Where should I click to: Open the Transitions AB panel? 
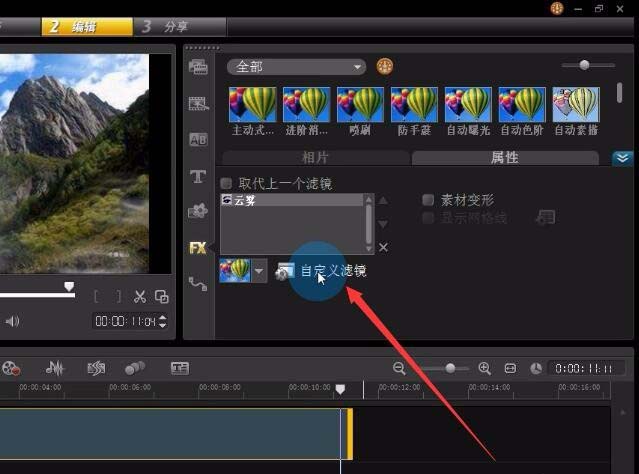pyautogui.click(x=198, y=140)
